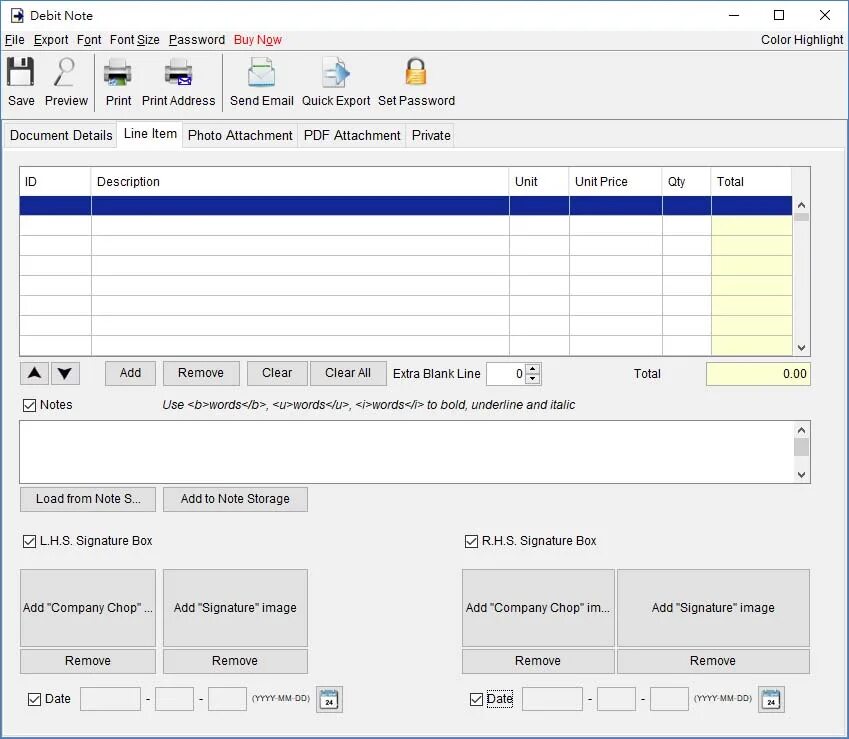Viewport: 849px width, 739px height.
Task: Click the Print printer icon
Action: coord(117,71)
